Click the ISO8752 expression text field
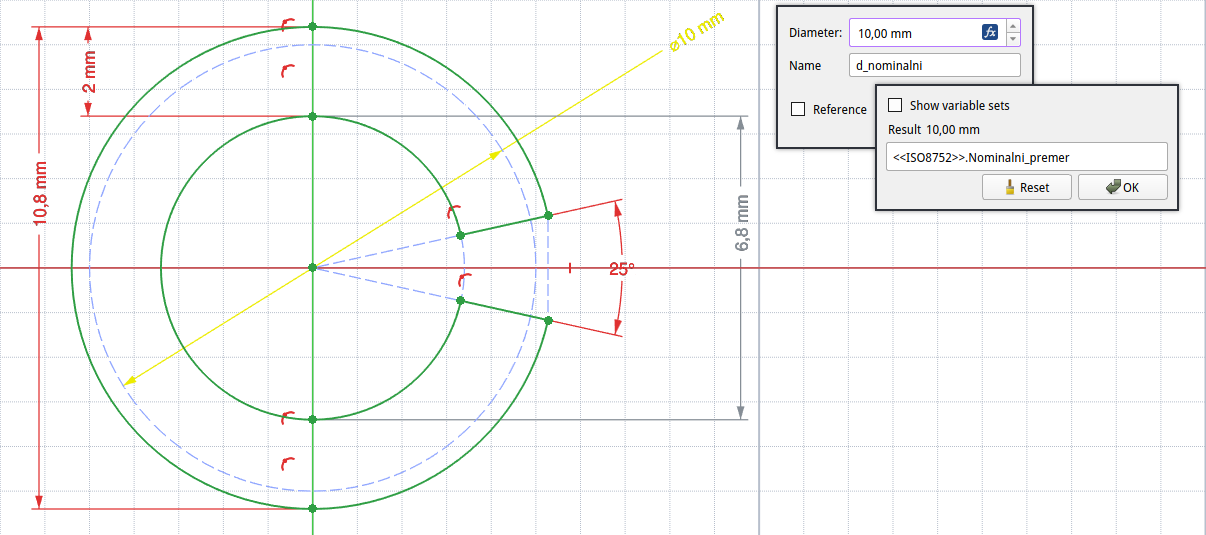 (1026, 157)
